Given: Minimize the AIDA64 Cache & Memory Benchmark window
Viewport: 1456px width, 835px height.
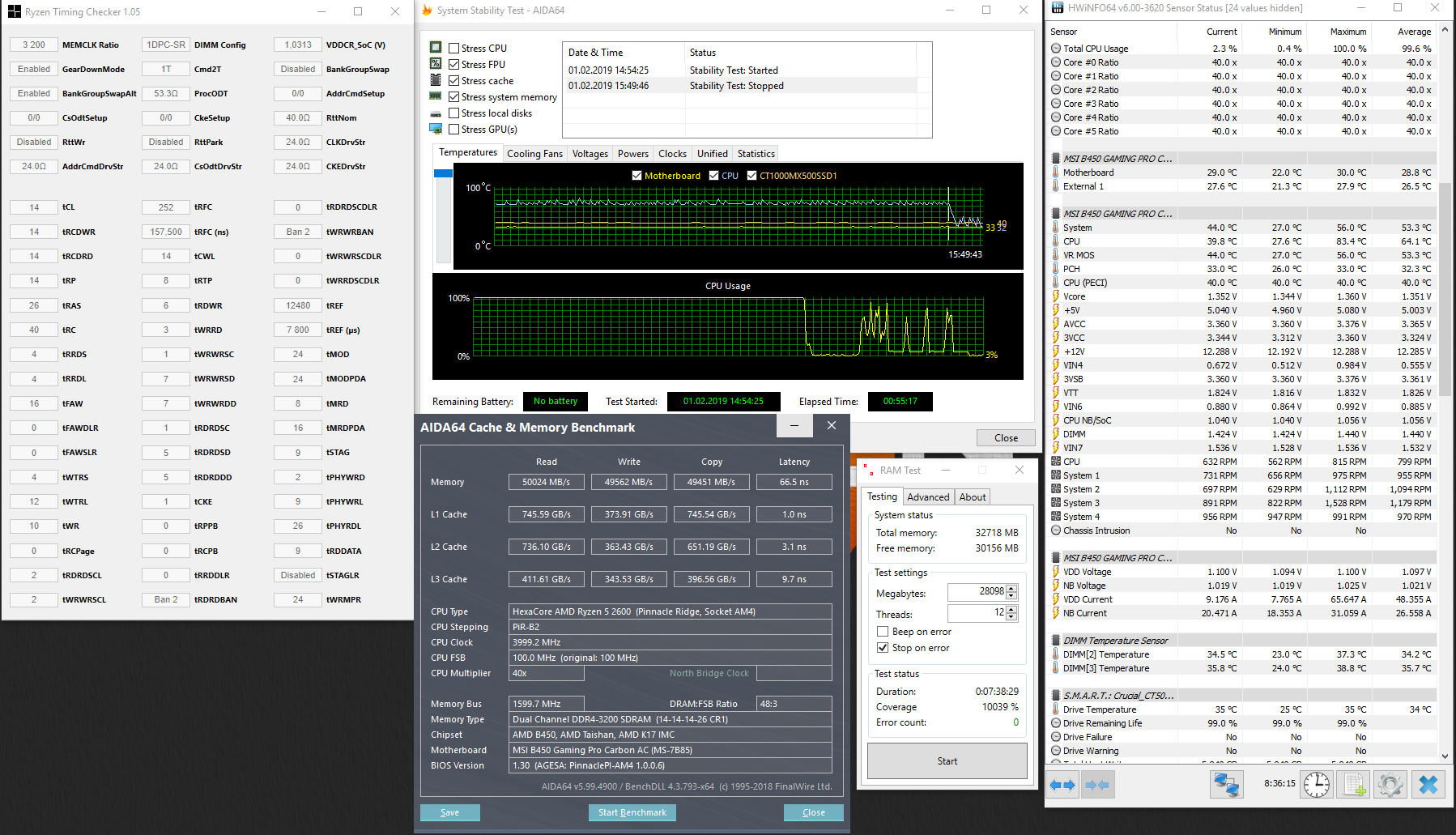Looking at the screenshot, I should click(x=794, y=426).
